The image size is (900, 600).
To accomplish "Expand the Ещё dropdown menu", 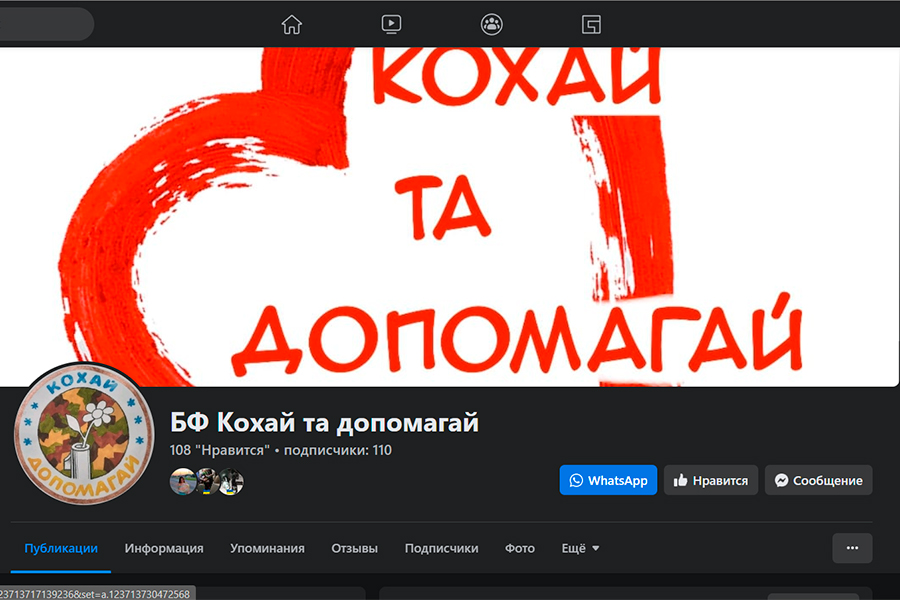I will (580, 548).
